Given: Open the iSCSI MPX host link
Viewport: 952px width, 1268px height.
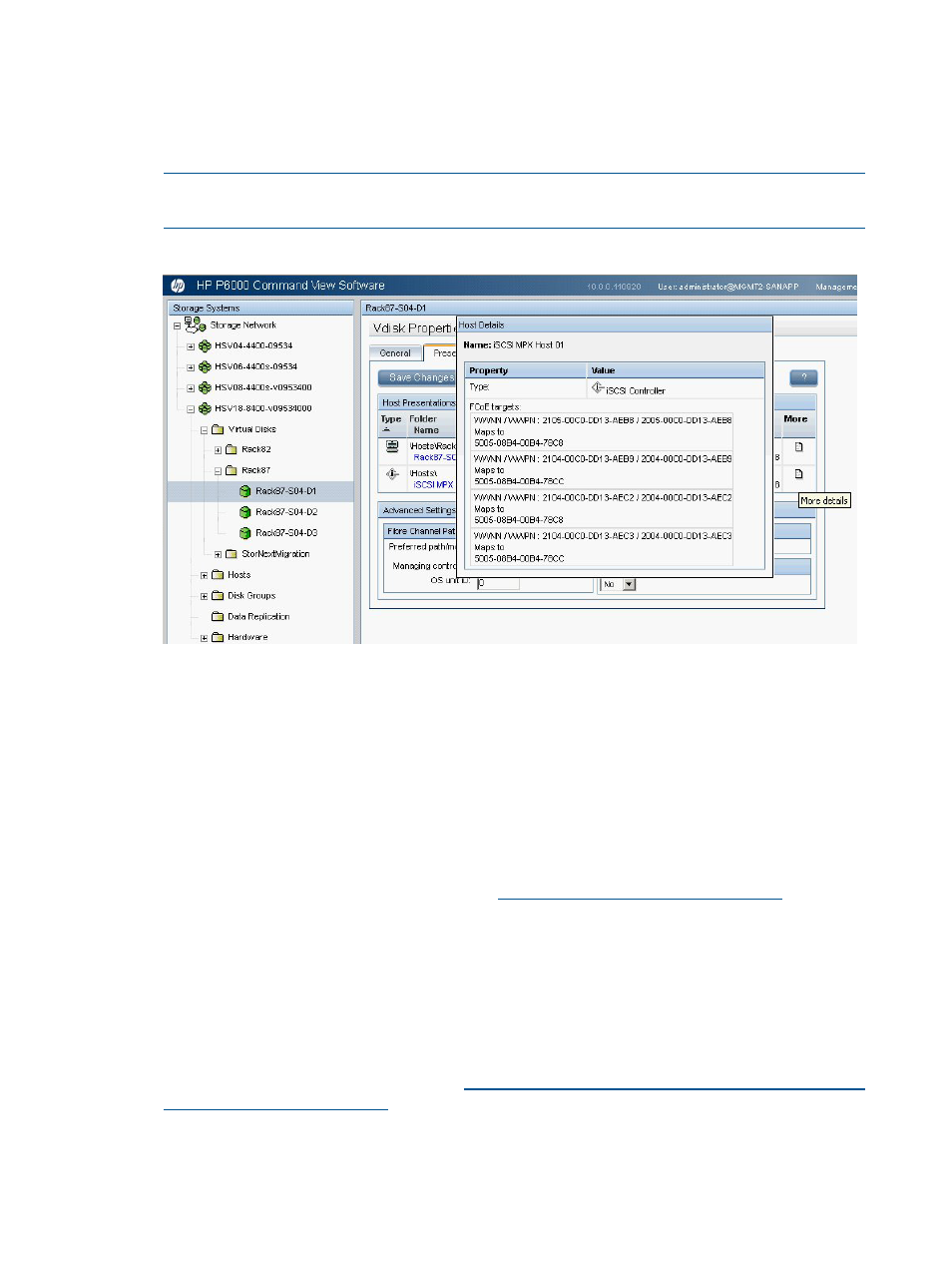Looking at the screenshot, I should [434, 484].
